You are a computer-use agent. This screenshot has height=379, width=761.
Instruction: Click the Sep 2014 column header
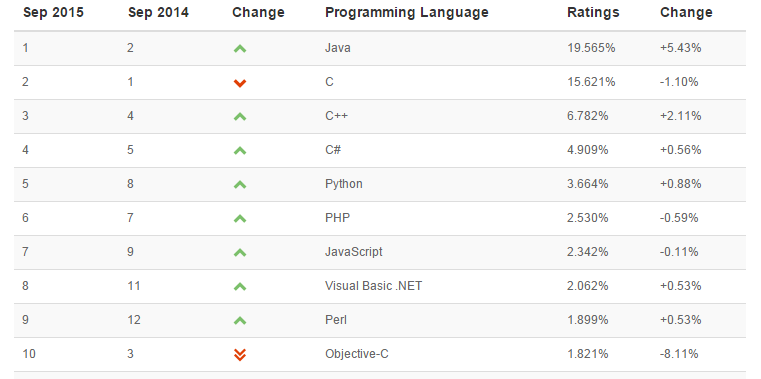click(x=158, y=13)
